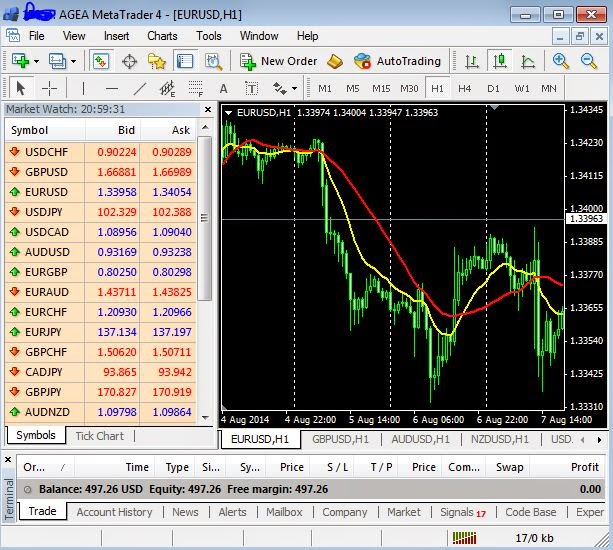Toggle the Navigator favorites folder icon
This screenshot has height=550, width=613.
(x=157, y=61)
